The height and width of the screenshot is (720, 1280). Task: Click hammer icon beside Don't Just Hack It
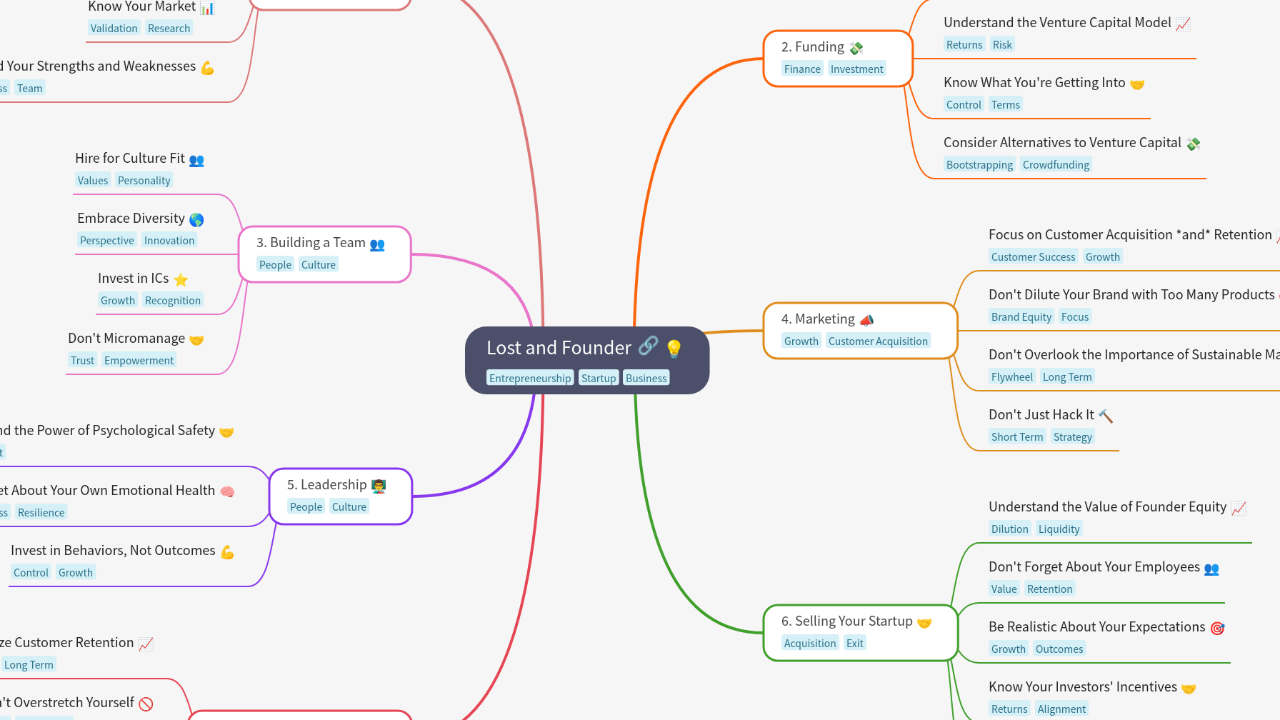1105,415
